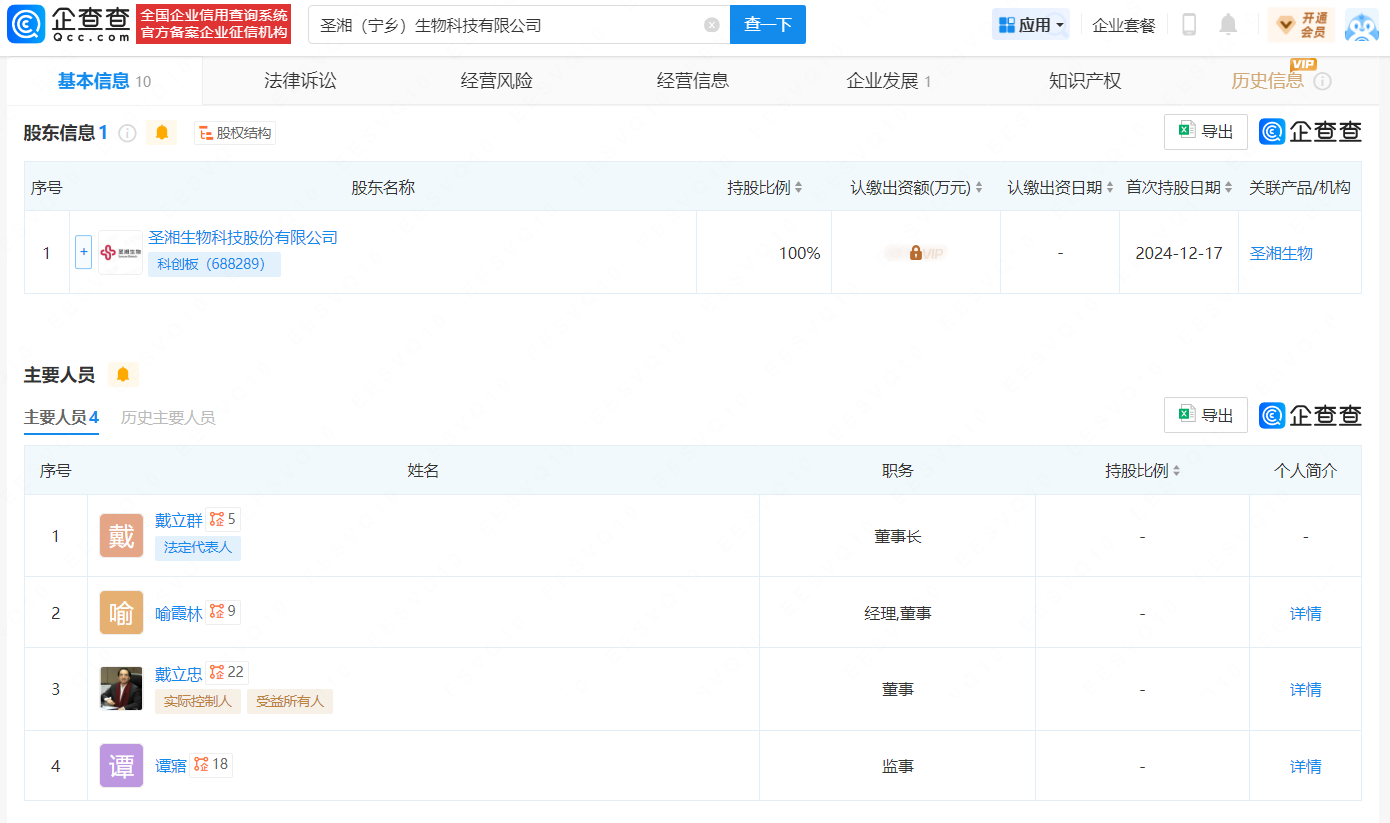
Task: Click the 实际控制人 tag
Action: coord(198,701)
